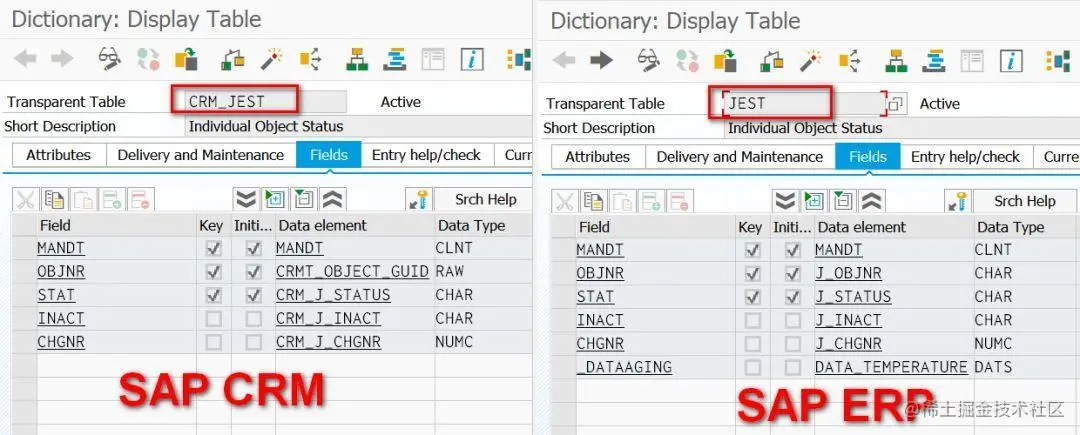Click CRM_JEST table name field
1080x435 pixels.
266,102
